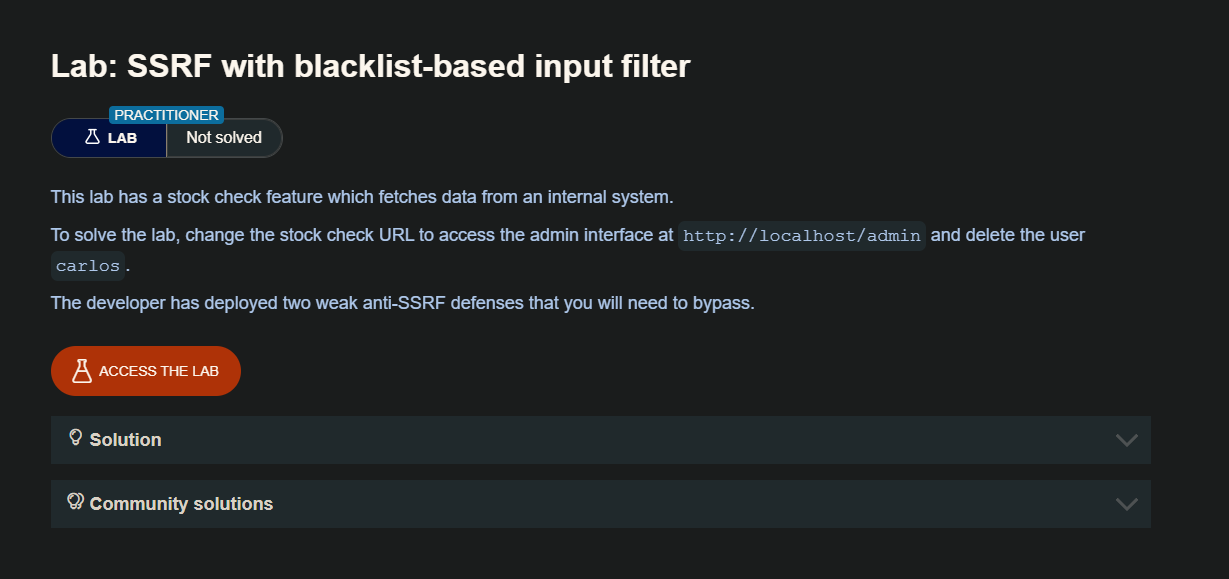
Task: Click the http://localhost/admin code snippet
Action: pyautogui.click(x=802, y=236)
